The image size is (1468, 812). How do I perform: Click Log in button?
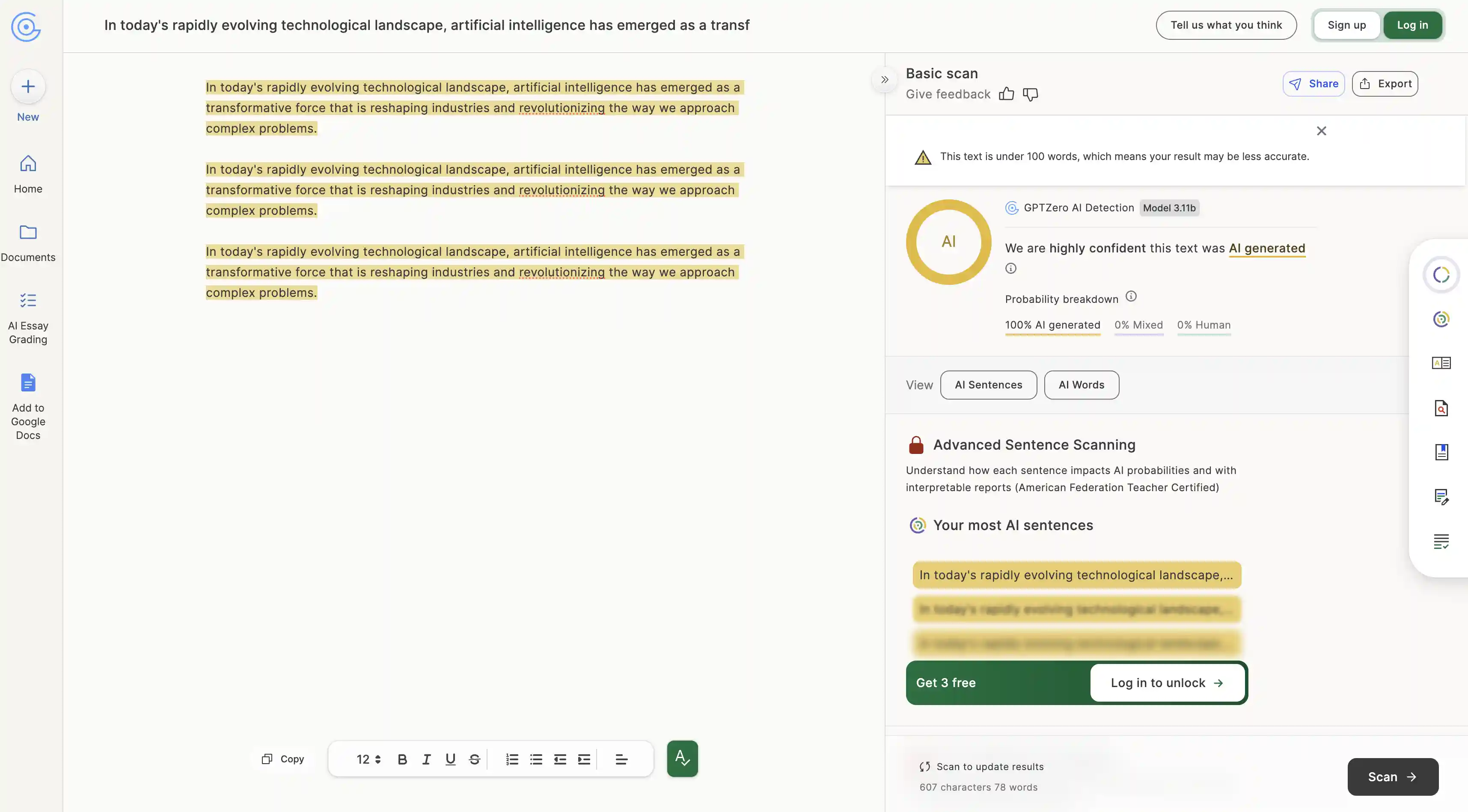click(1412, 25)
